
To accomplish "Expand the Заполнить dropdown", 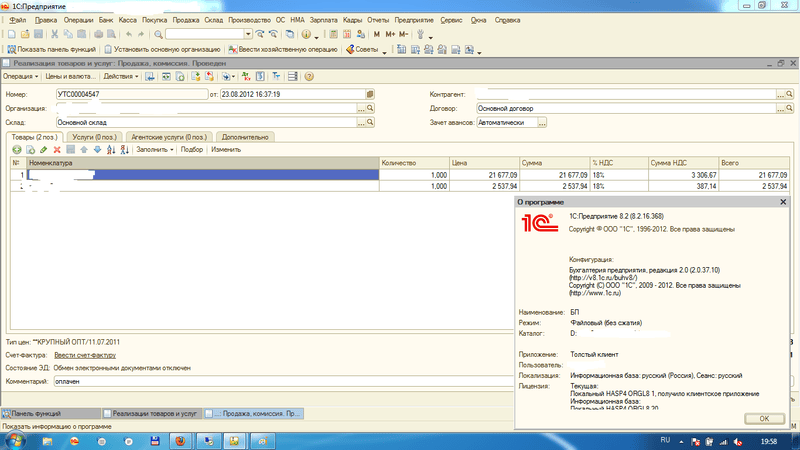I will (155, 149).
